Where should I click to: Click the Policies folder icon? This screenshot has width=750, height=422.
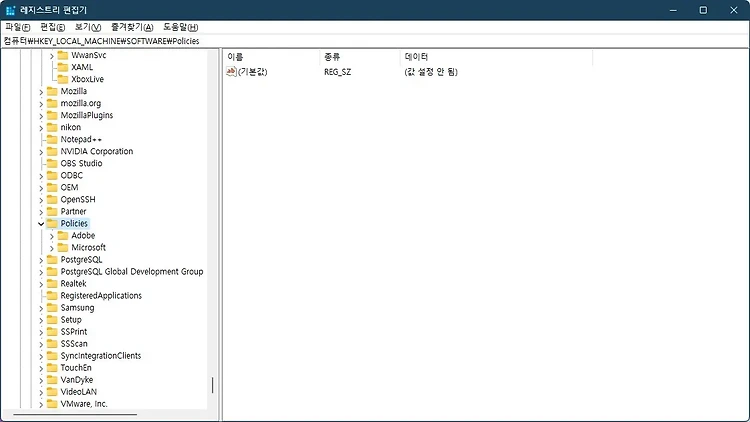click(x=52, y=223)
